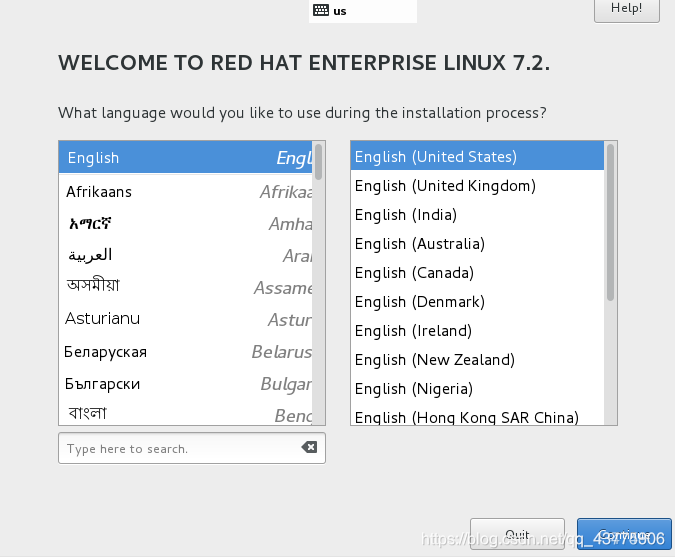Choose English (Ireland) locale
This screenshot has height=558, width=675.
(x=477, y=331)
